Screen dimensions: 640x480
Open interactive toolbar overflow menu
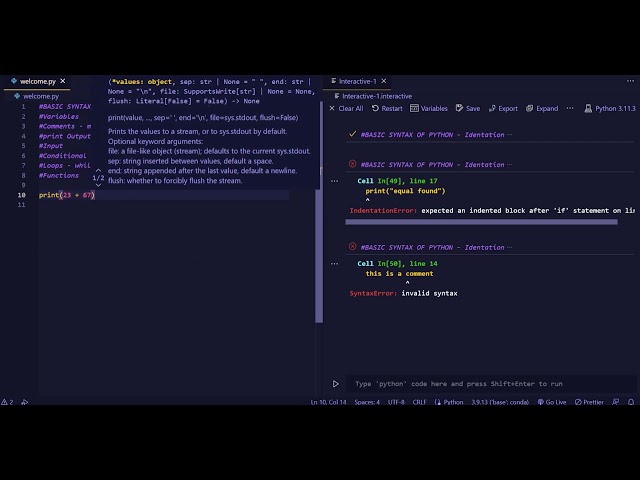point(570,109)
